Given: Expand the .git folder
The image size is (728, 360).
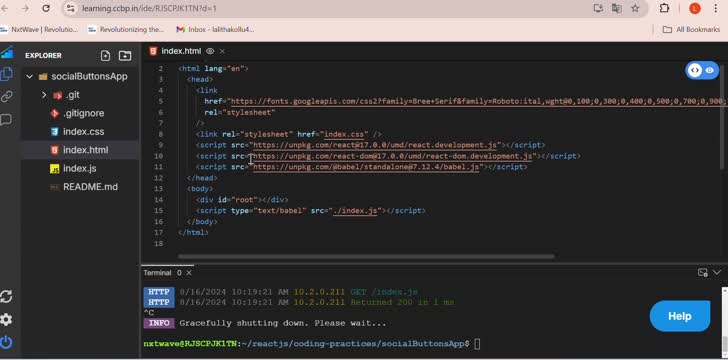Looking at the screenshot, I should 44,95.
